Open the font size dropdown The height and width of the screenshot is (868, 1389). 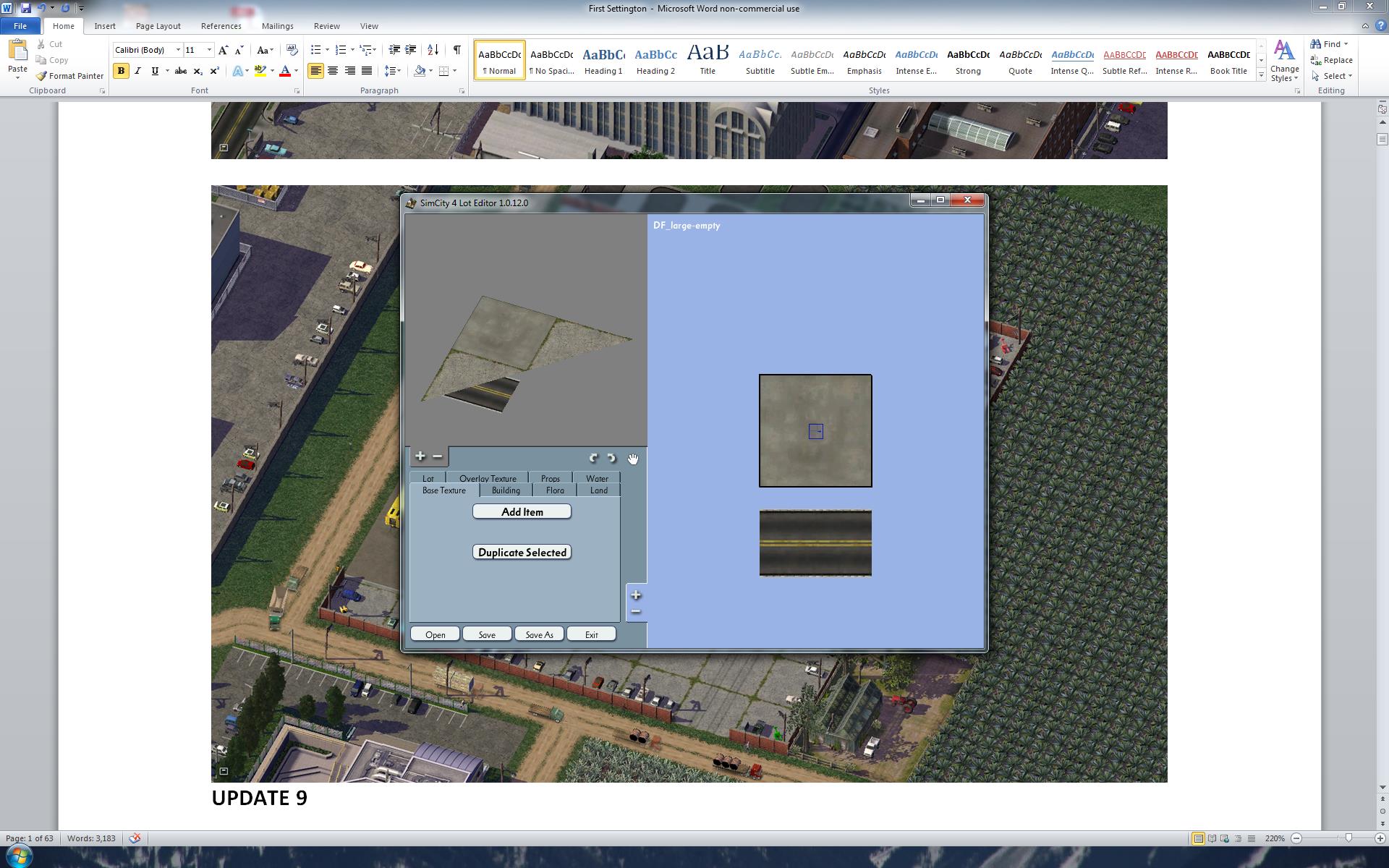(209, 50)
